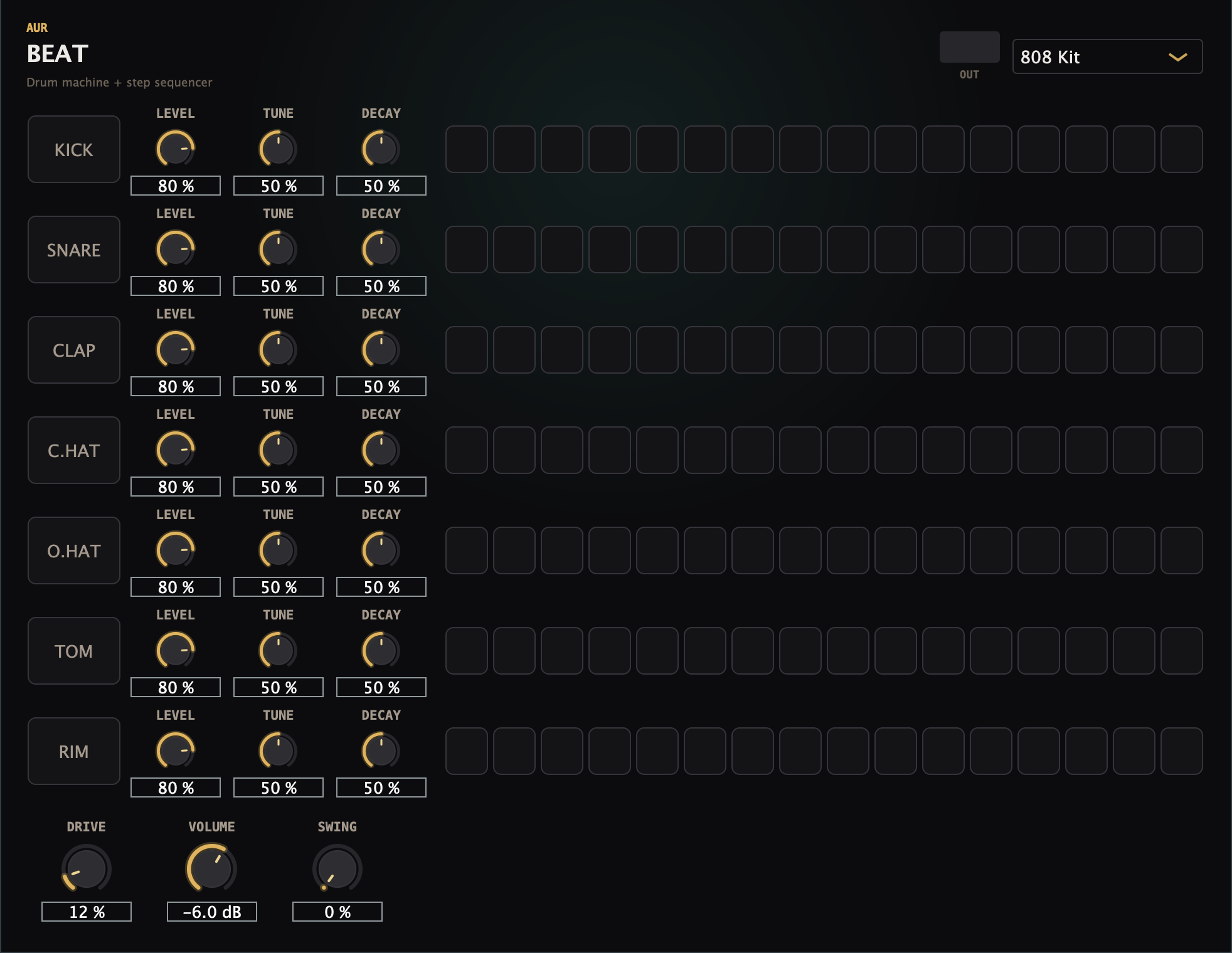Screen dimensions: 1232x953
Task: Click the SNARE DECAY knob
Action: tap(381, 249)
